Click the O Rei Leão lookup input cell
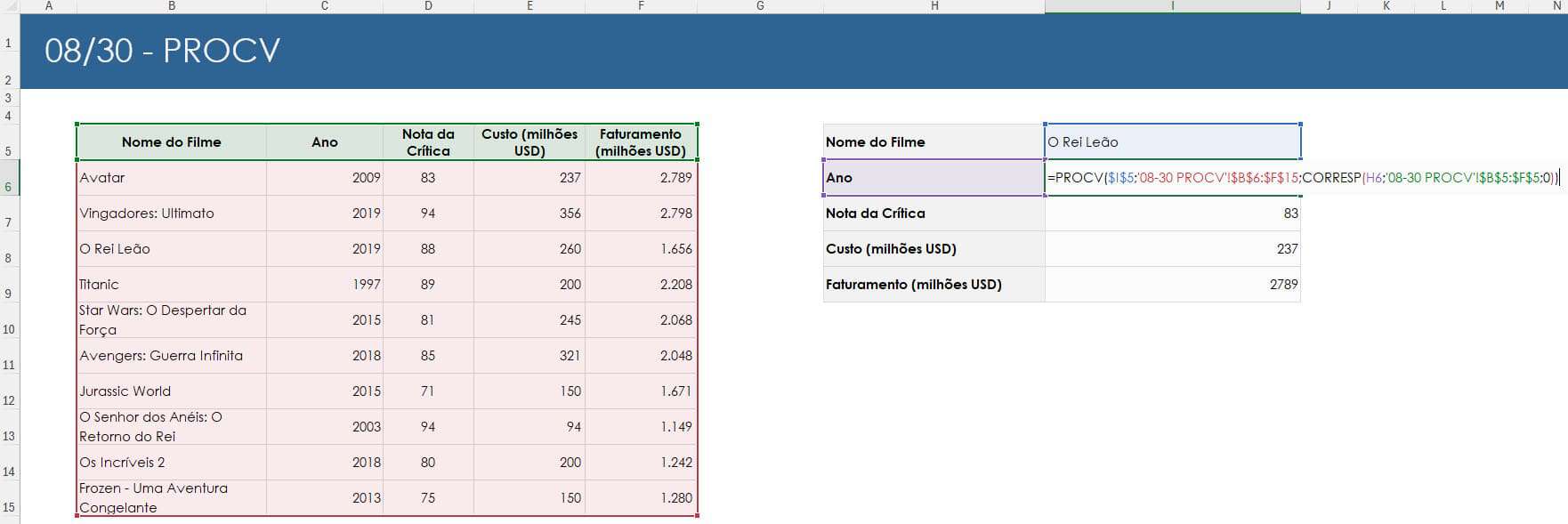The height and width of the screenshot is (524, 1568). pyautogui.click(x=1173, y=142)
